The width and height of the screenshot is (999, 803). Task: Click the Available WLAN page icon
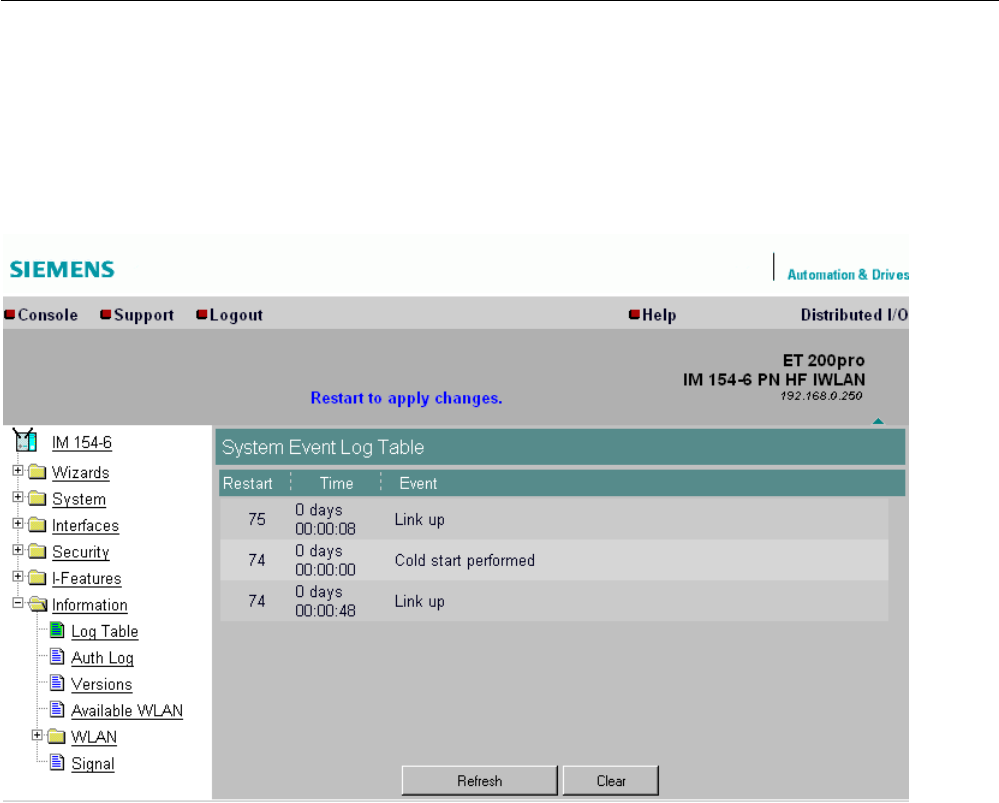click(57, 709)
